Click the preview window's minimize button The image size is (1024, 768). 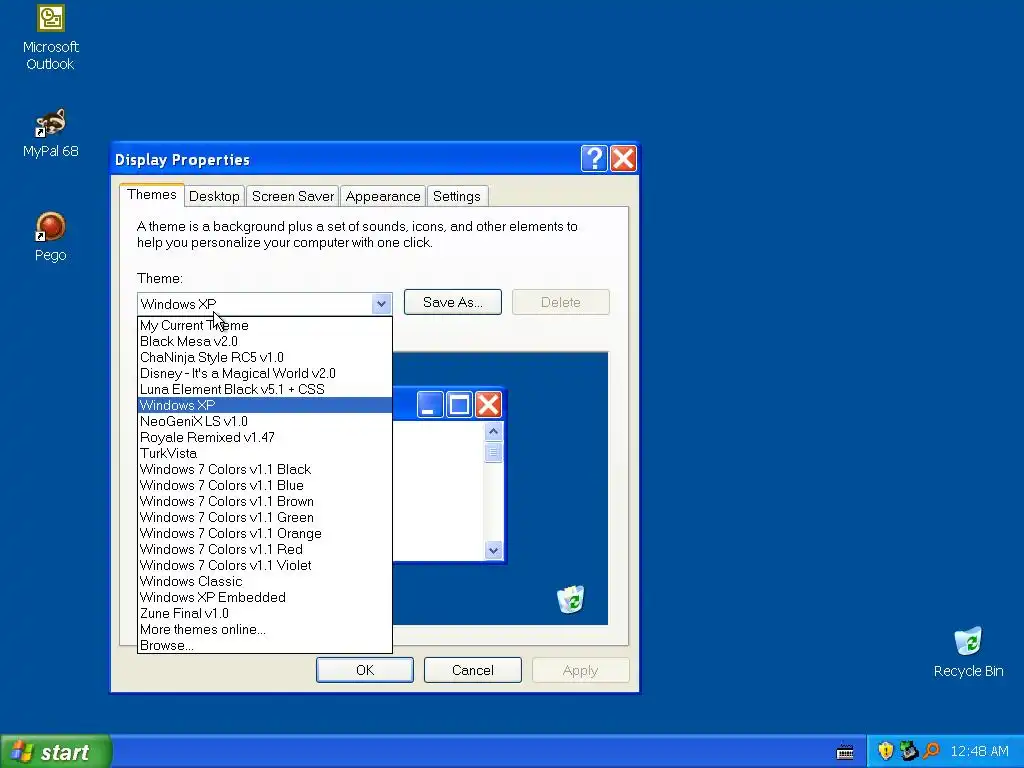430,405
